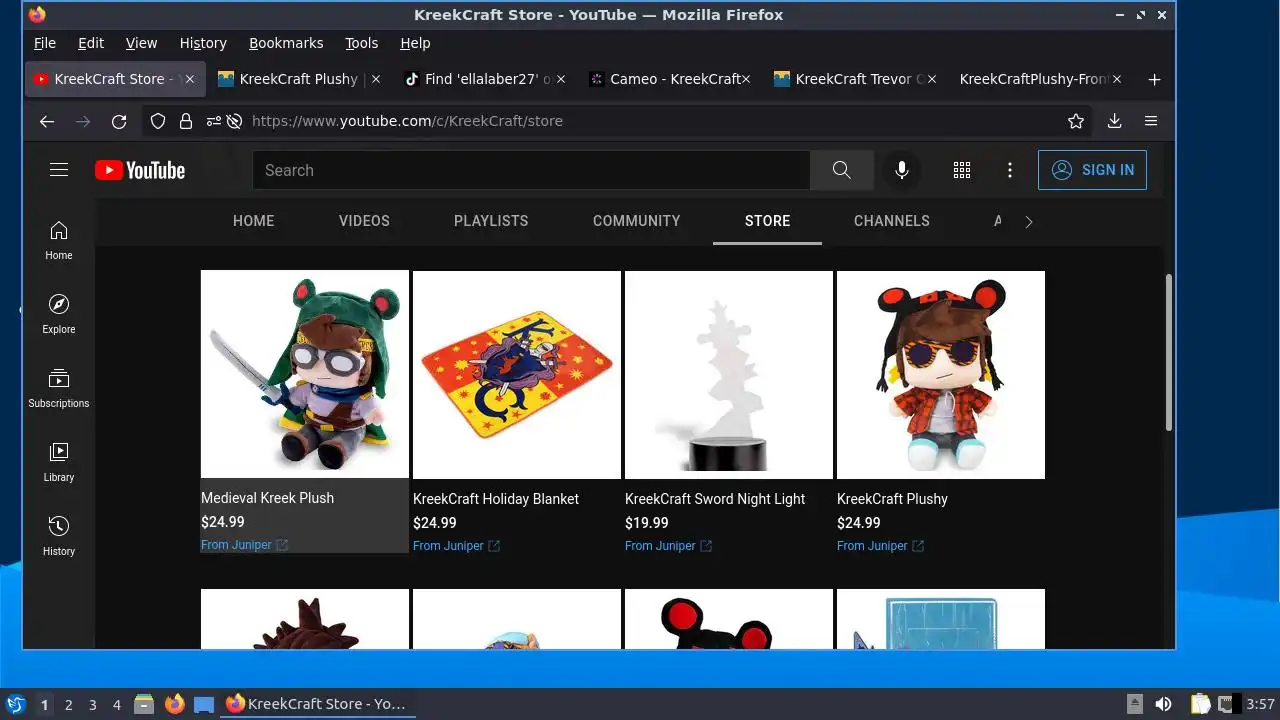Open the YouTube guide hamburger menu
1280x720 pixels.
[x=59, y=170]
